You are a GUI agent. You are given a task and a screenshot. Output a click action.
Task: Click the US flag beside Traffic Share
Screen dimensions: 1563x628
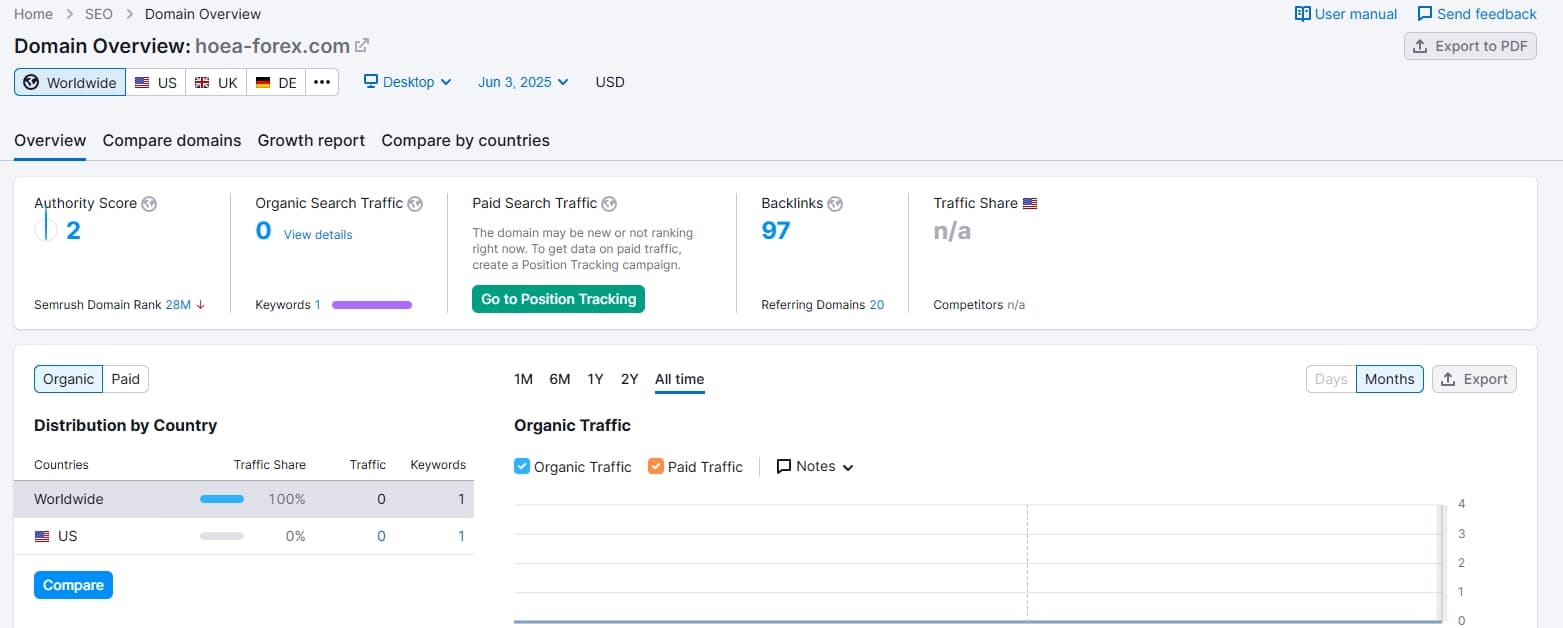(x=1030, y=203)
